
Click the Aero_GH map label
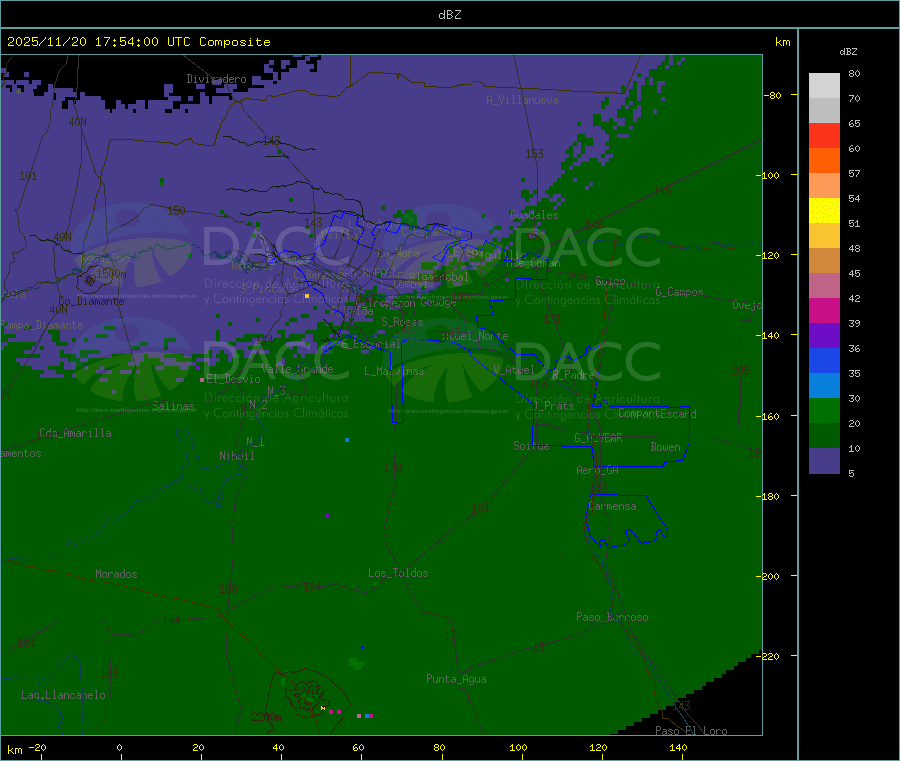tap(598, 470)
